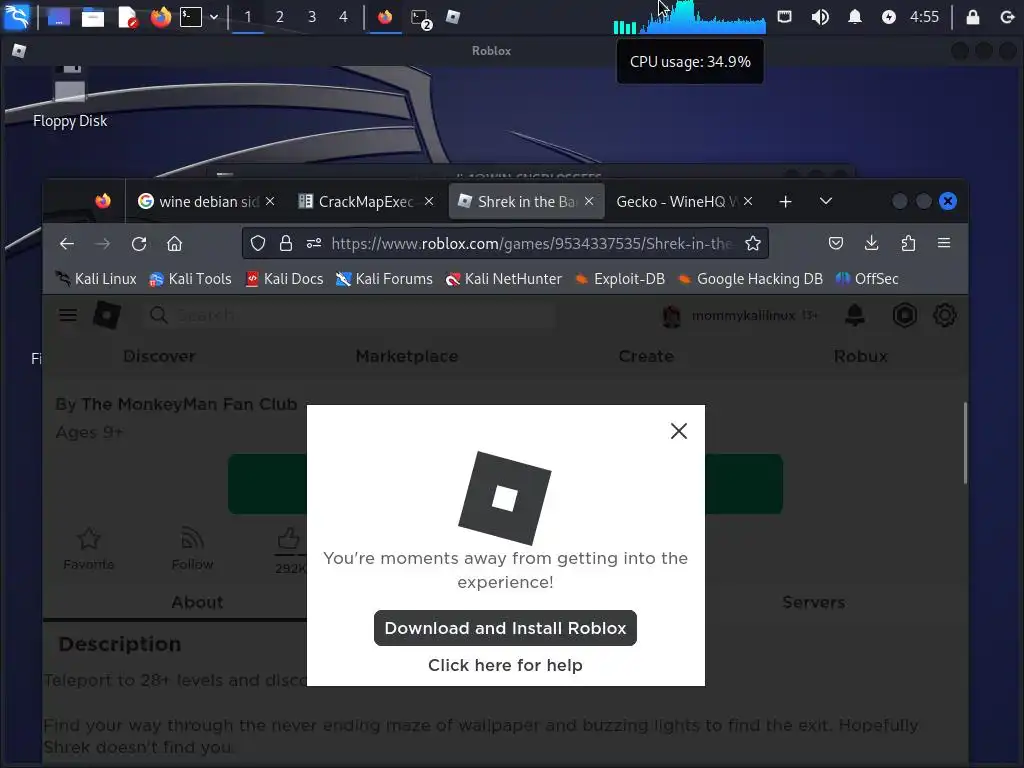The width and height of the screenshot is (1024, 768).
Task: Open the OffSec bookmark
Action: [x=867, y=279]
